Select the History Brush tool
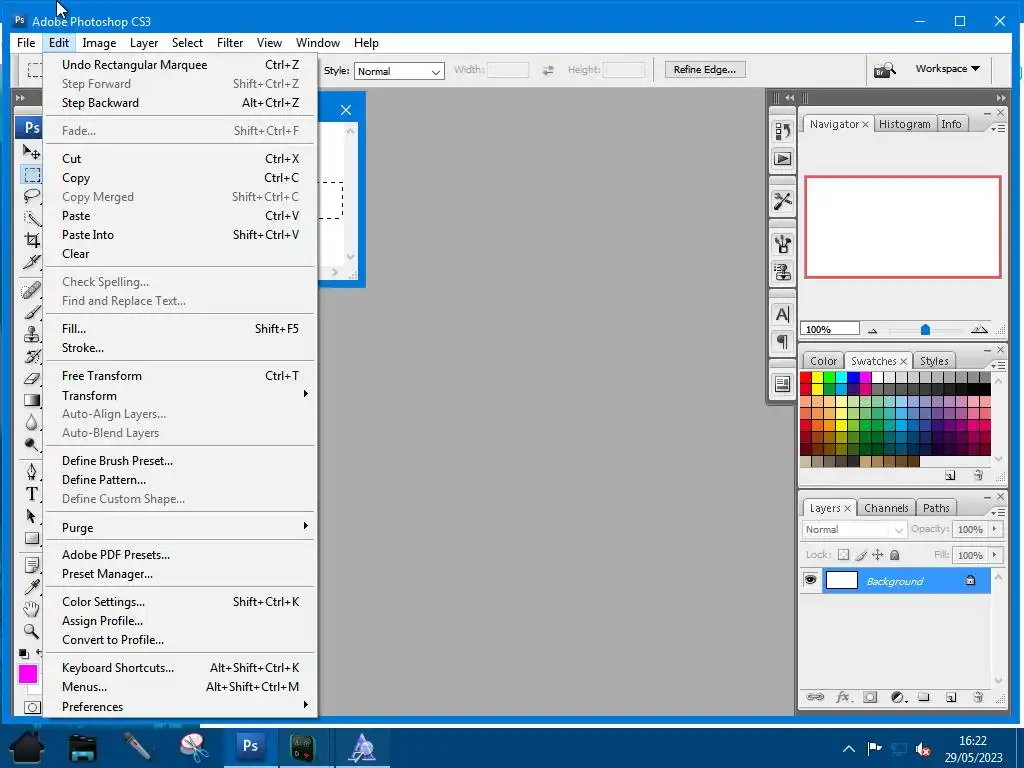This screenshot has width=1024, height=768. coord(31,356)
